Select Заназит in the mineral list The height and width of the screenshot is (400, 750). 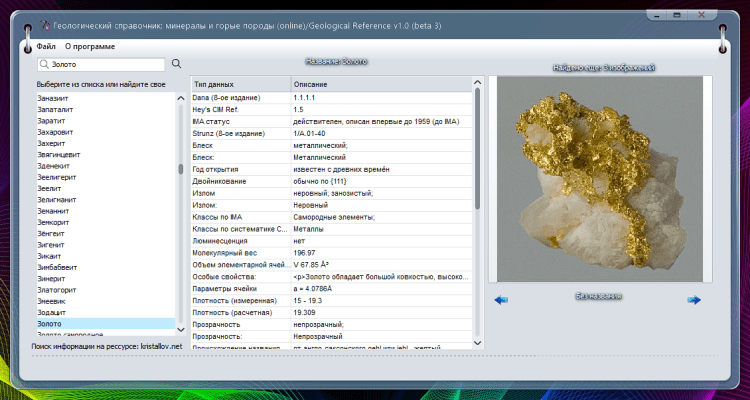coord(55,99)
